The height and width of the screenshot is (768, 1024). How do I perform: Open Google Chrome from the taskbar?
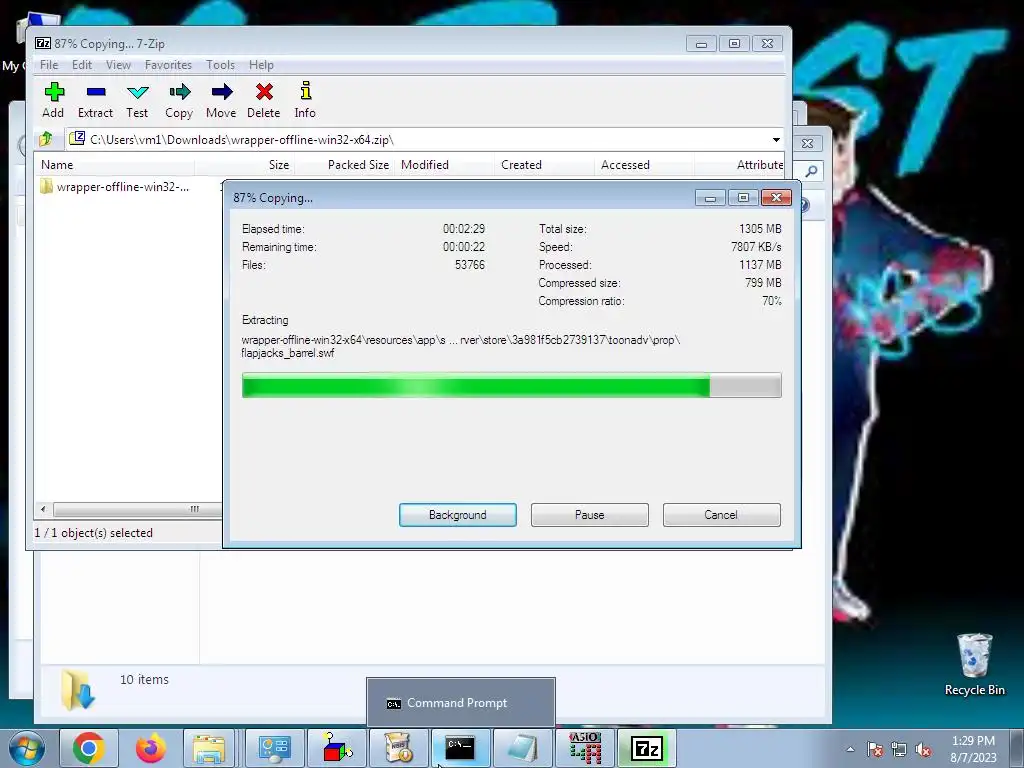coord(89,748)
